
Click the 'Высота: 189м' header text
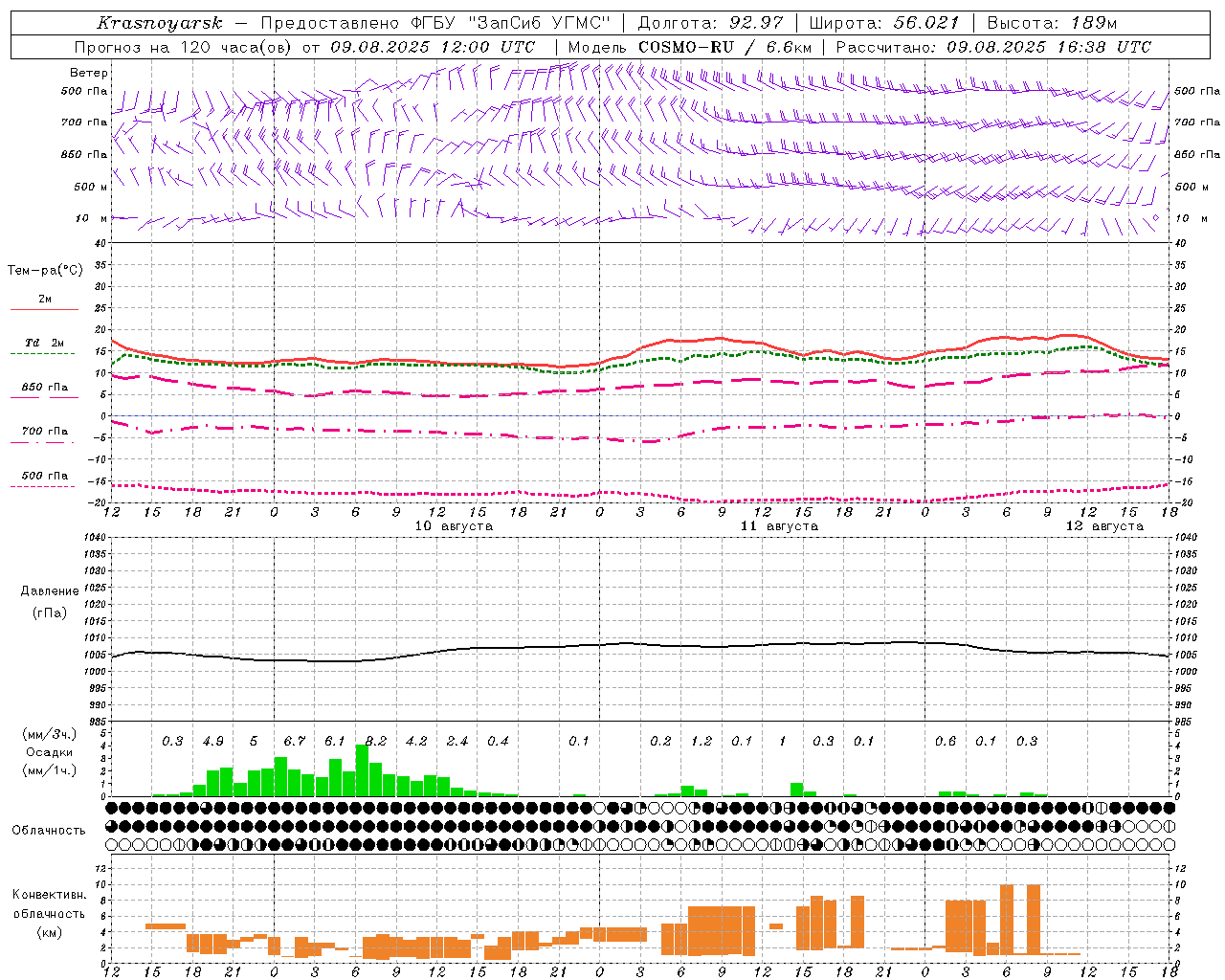(x=1052, y=23)
